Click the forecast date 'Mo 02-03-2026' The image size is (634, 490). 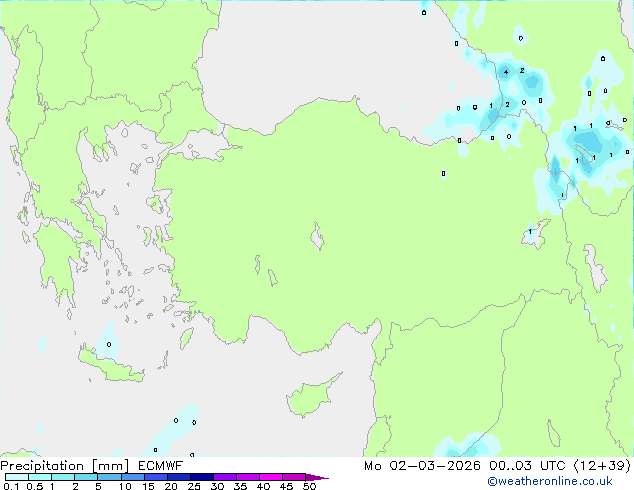422,466
